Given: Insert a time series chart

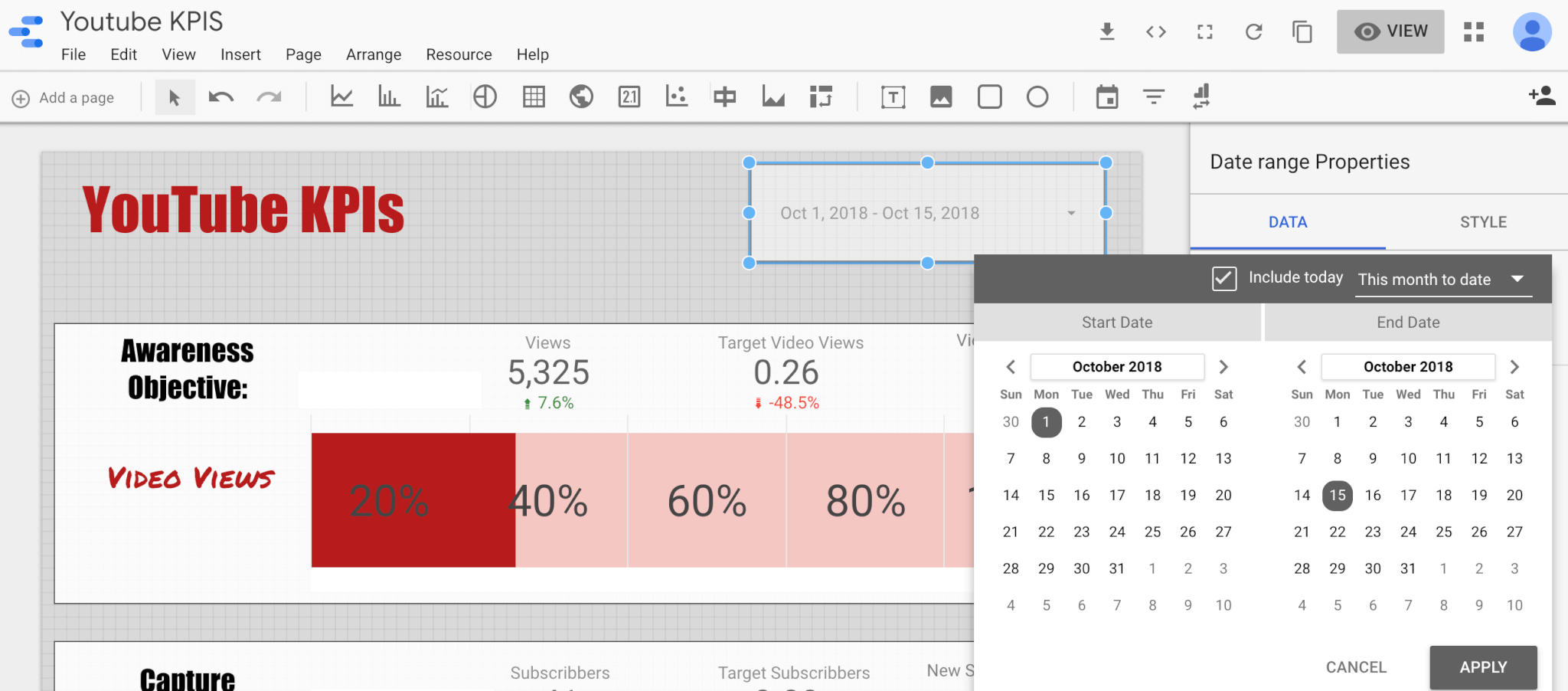Looking at the screenshot, I should [x=341, y=97].
